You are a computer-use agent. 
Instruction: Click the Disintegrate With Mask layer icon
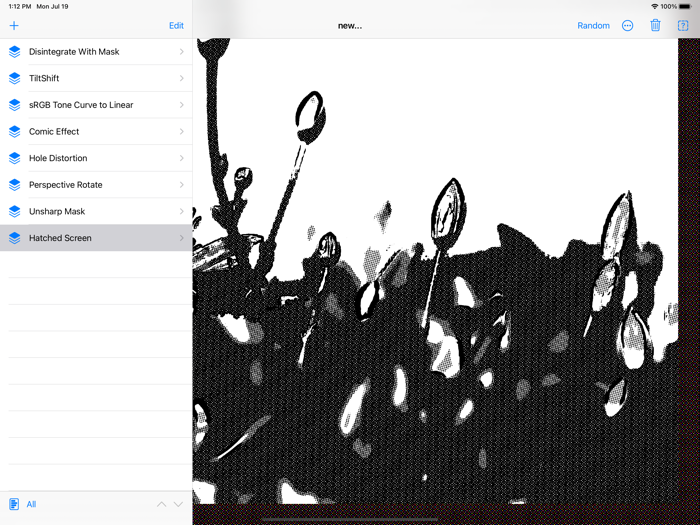(15, 52)
